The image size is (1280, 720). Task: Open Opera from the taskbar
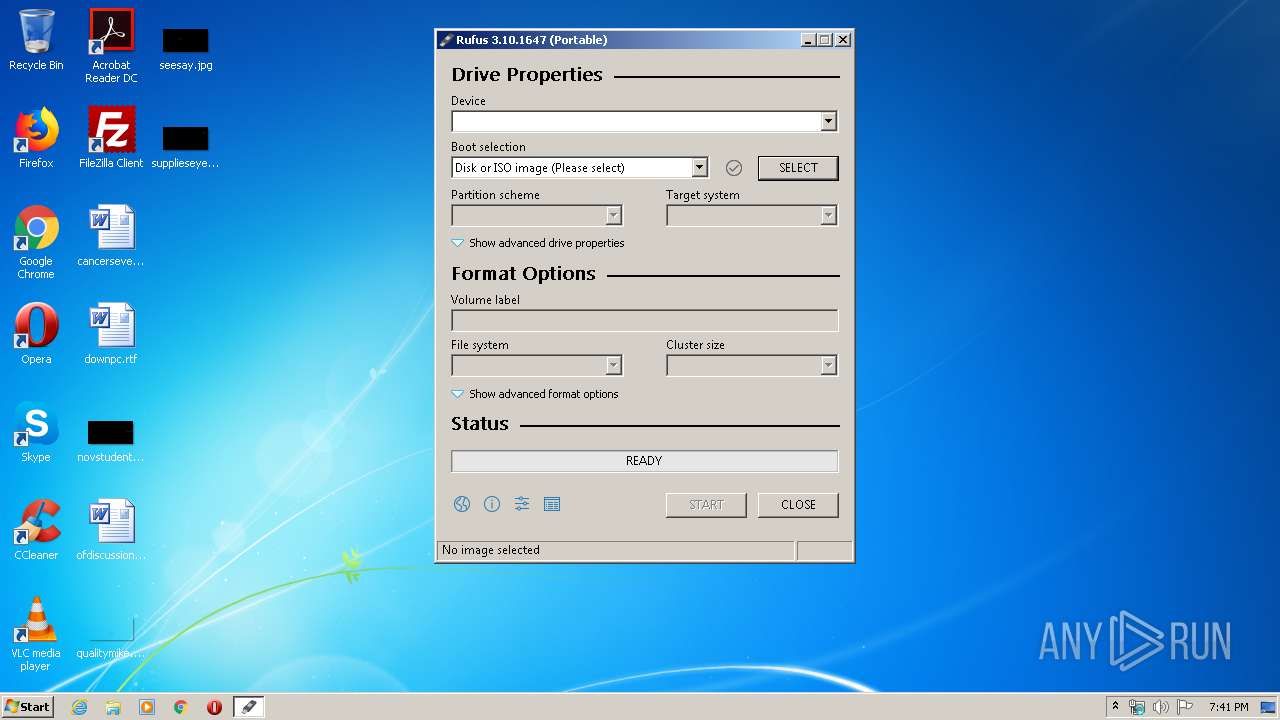214,707
